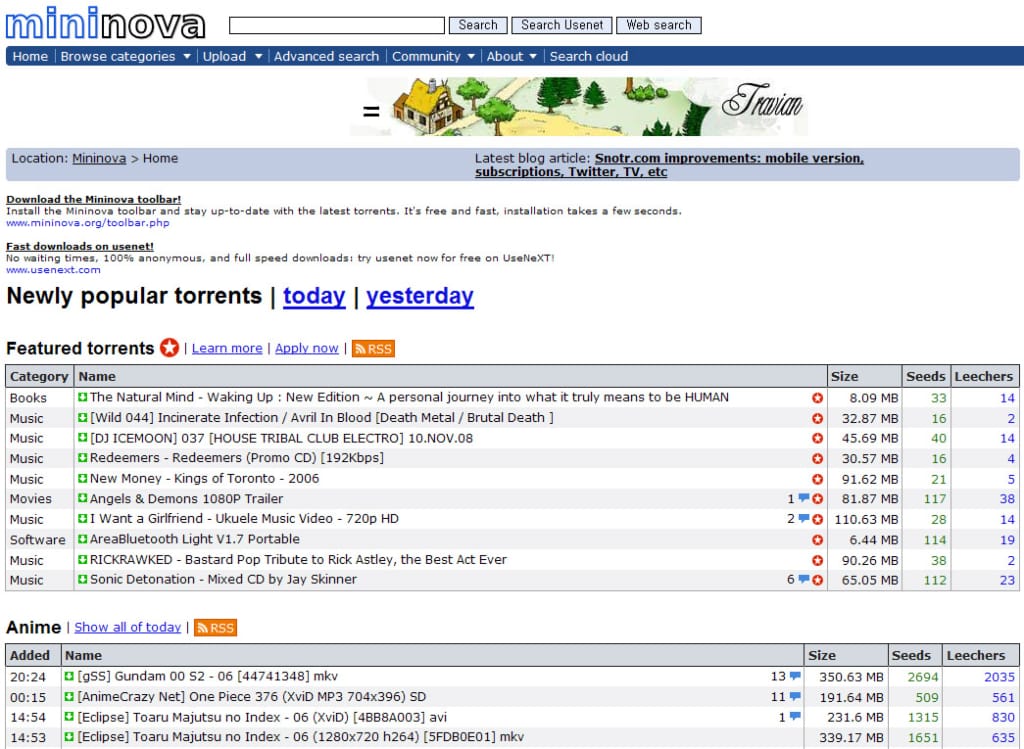
Task: Click Mininova link in the Location breadcrumb
Action: pos(99,158)
